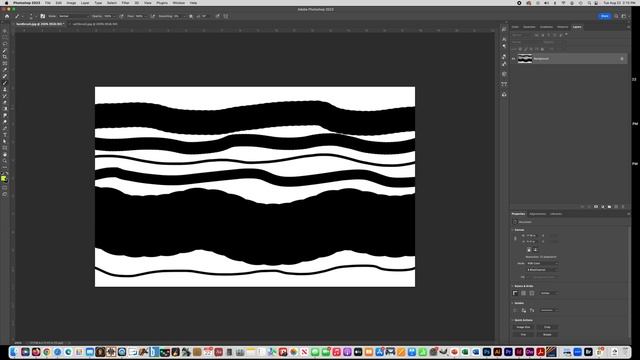Create a new group in Layers panel

point(609,207)
